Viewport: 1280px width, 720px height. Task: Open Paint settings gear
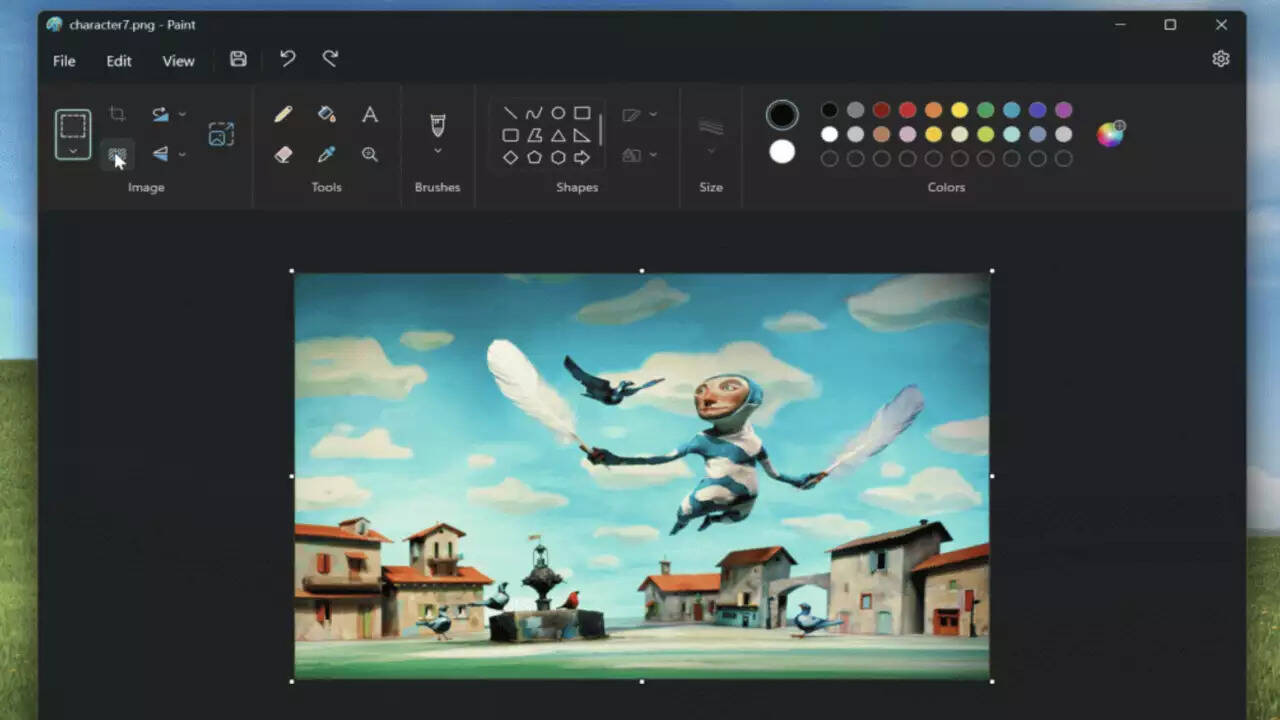[x=1220, y=59]
